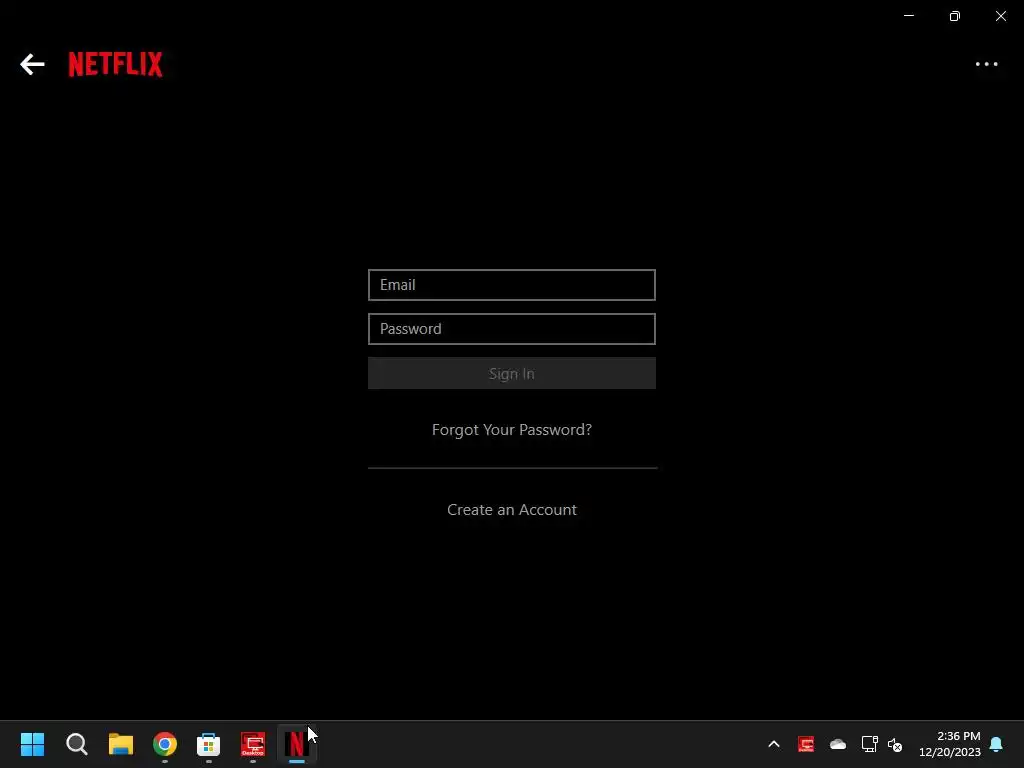
Task: Open the Create an Account link
Action: coord(511,509)
